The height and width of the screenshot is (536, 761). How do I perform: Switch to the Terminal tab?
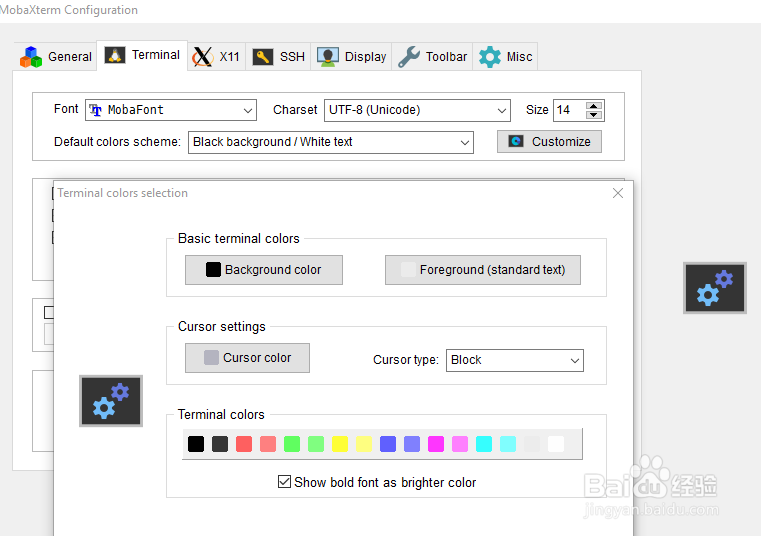coord(143,55)
